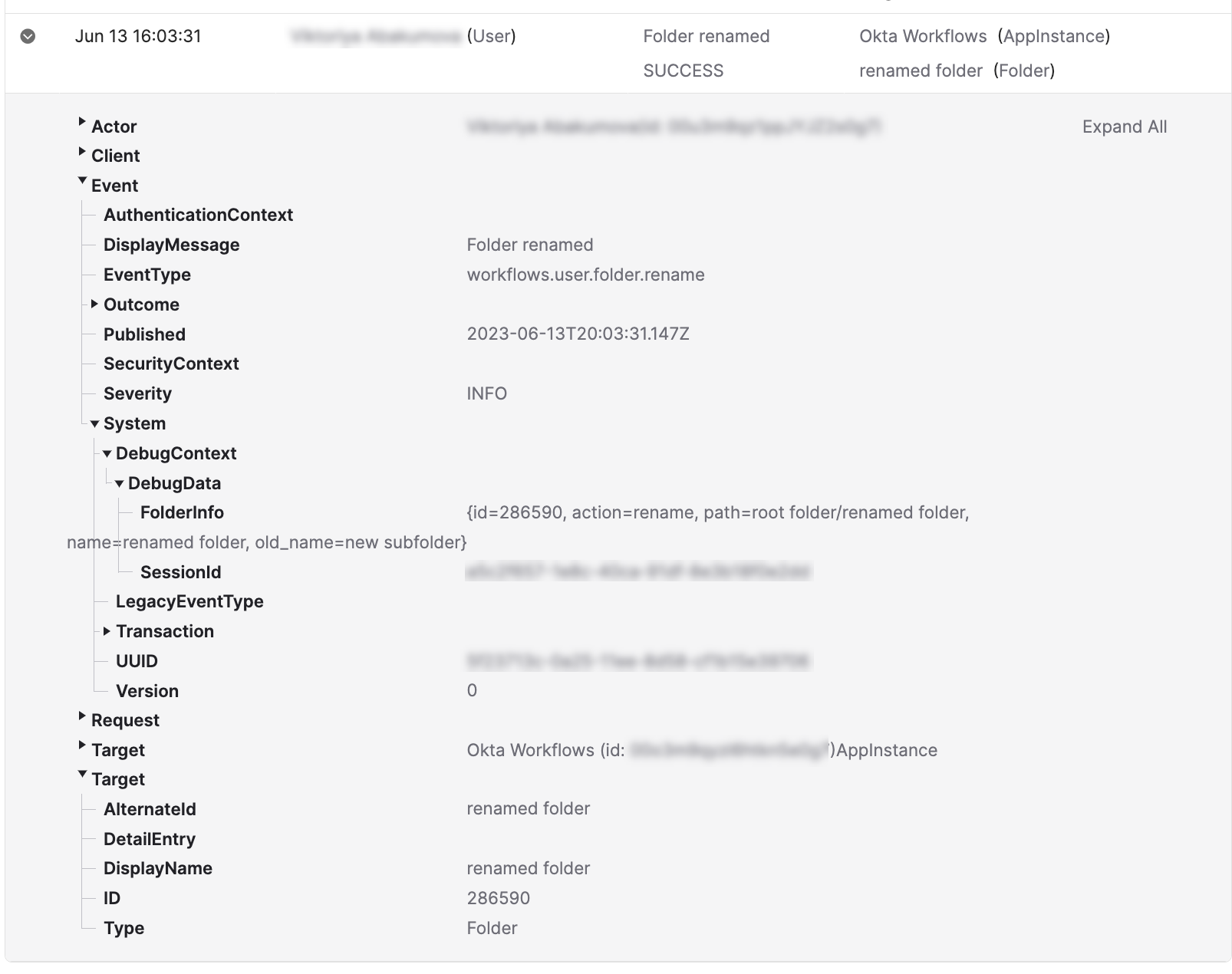This screenshot has width=1232, height=974.
Task: Click the Okta Workflows target in header
Action: click(x=922, y=36)
